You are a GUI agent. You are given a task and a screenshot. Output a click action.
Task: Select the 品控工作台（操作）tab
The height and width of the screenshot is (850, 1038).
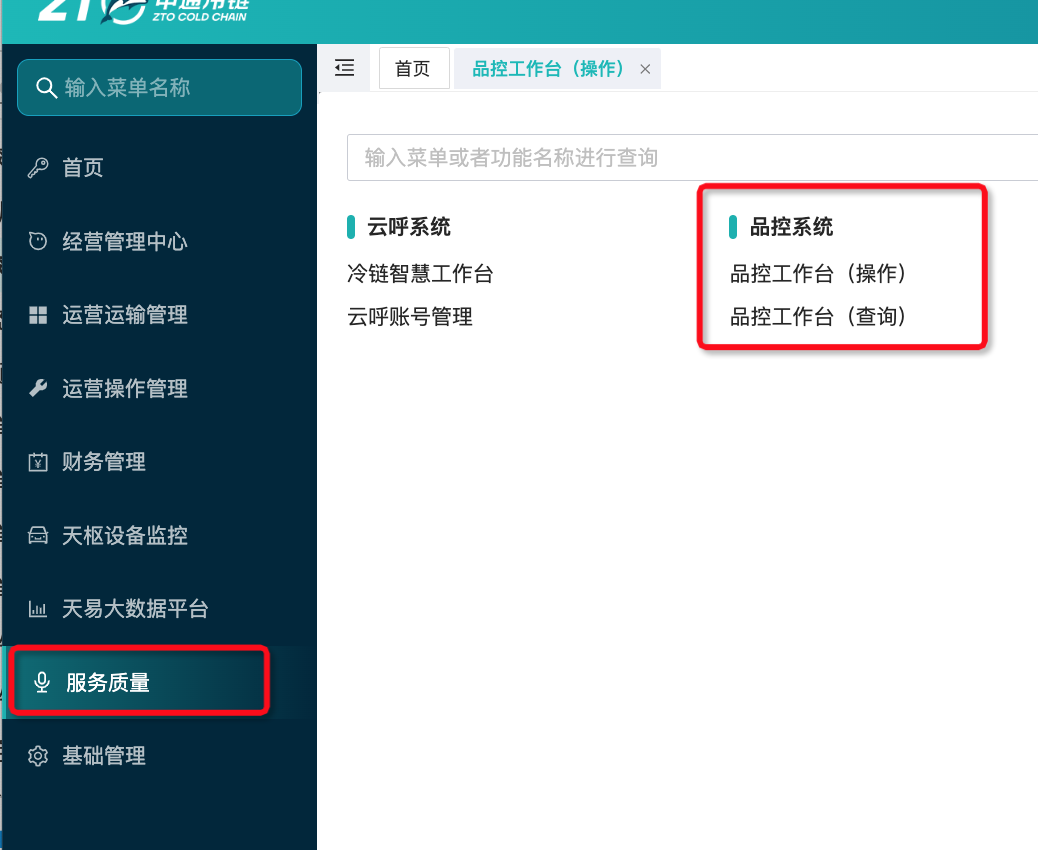tap(548, 68)
